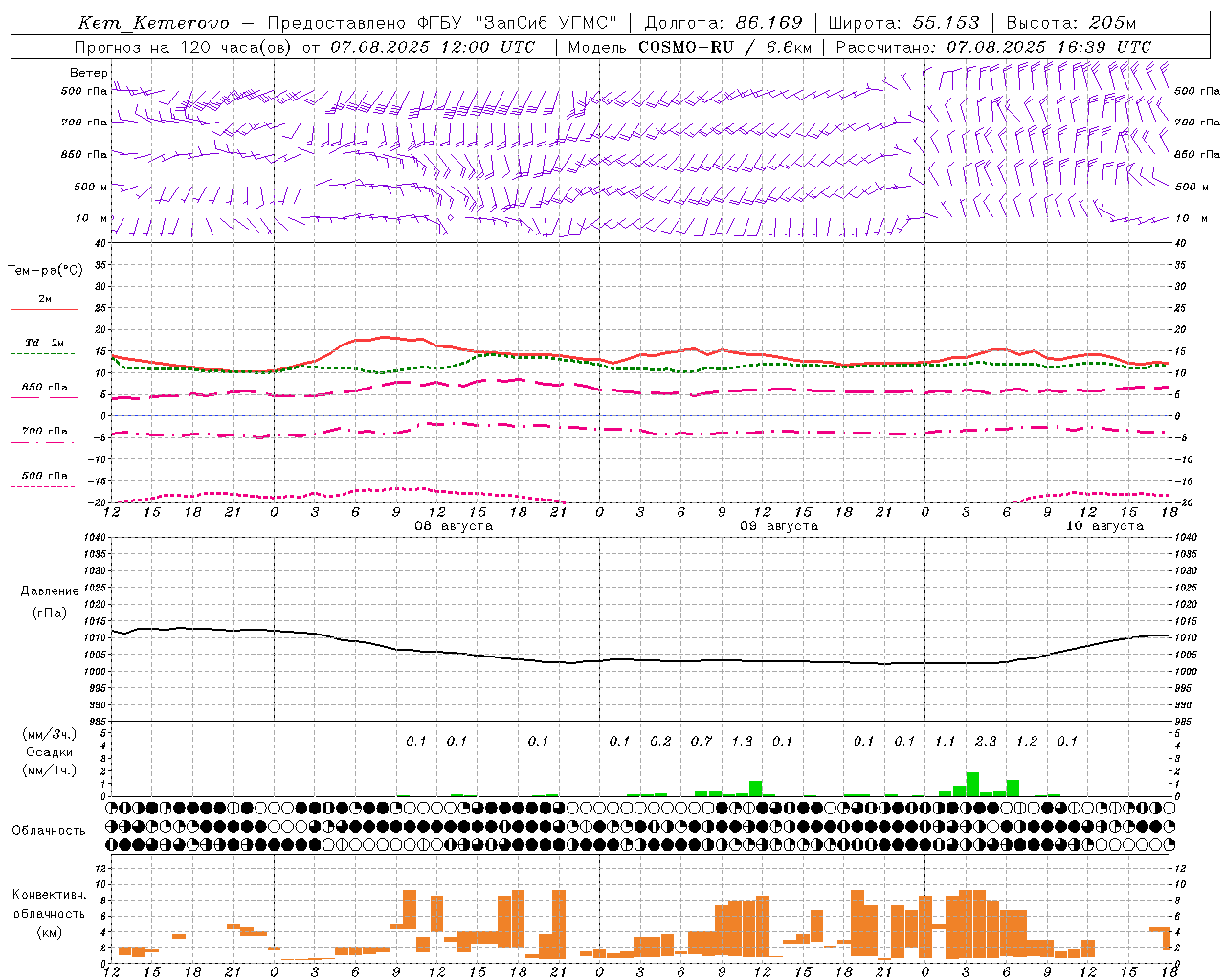Click the '1.3' precipitation value
This screenshot has width=1225, height=980.
(x=742, y=741)
